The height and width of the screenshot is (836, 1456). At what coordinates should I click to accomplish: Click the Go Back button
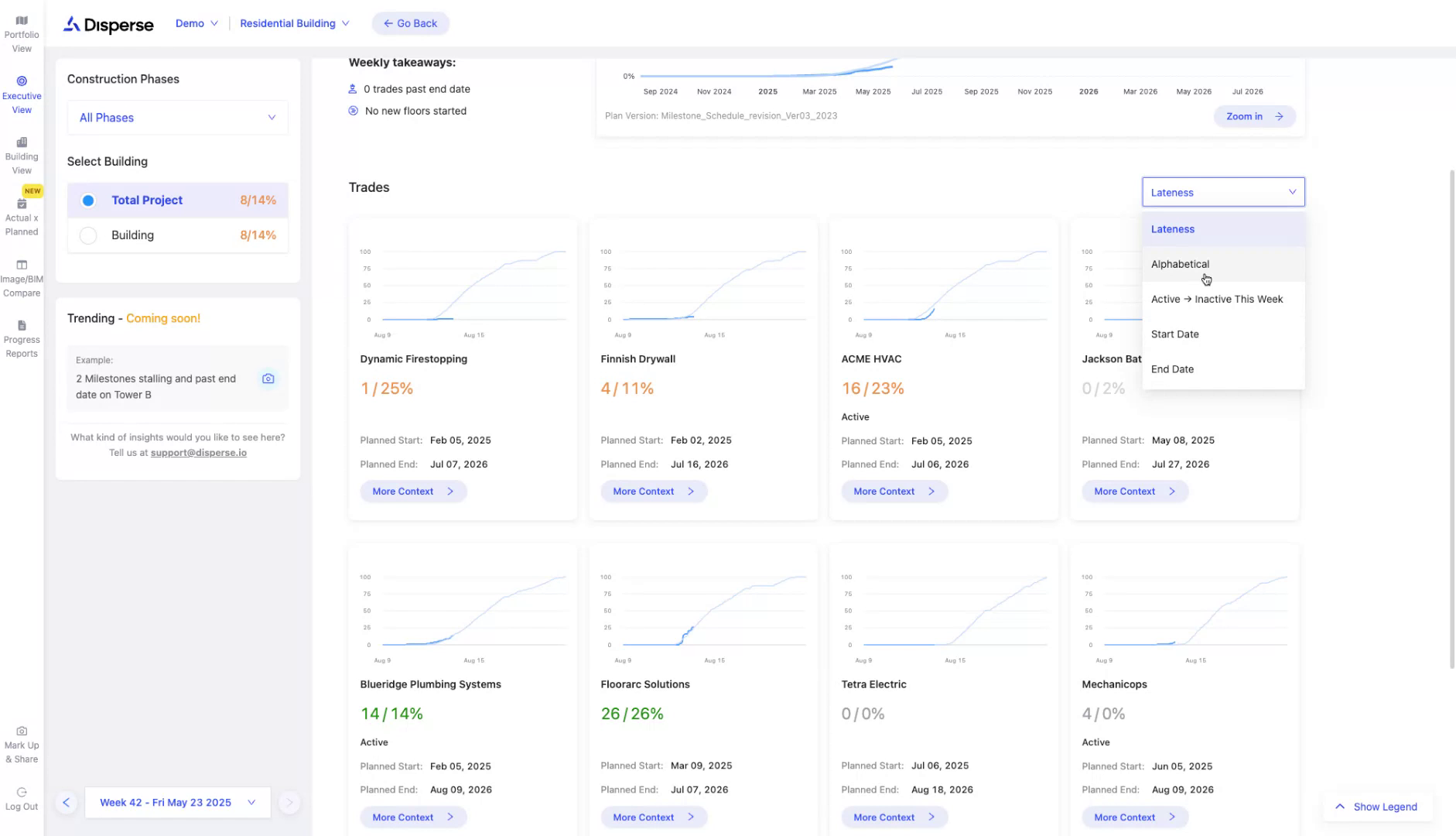point(410,23)
